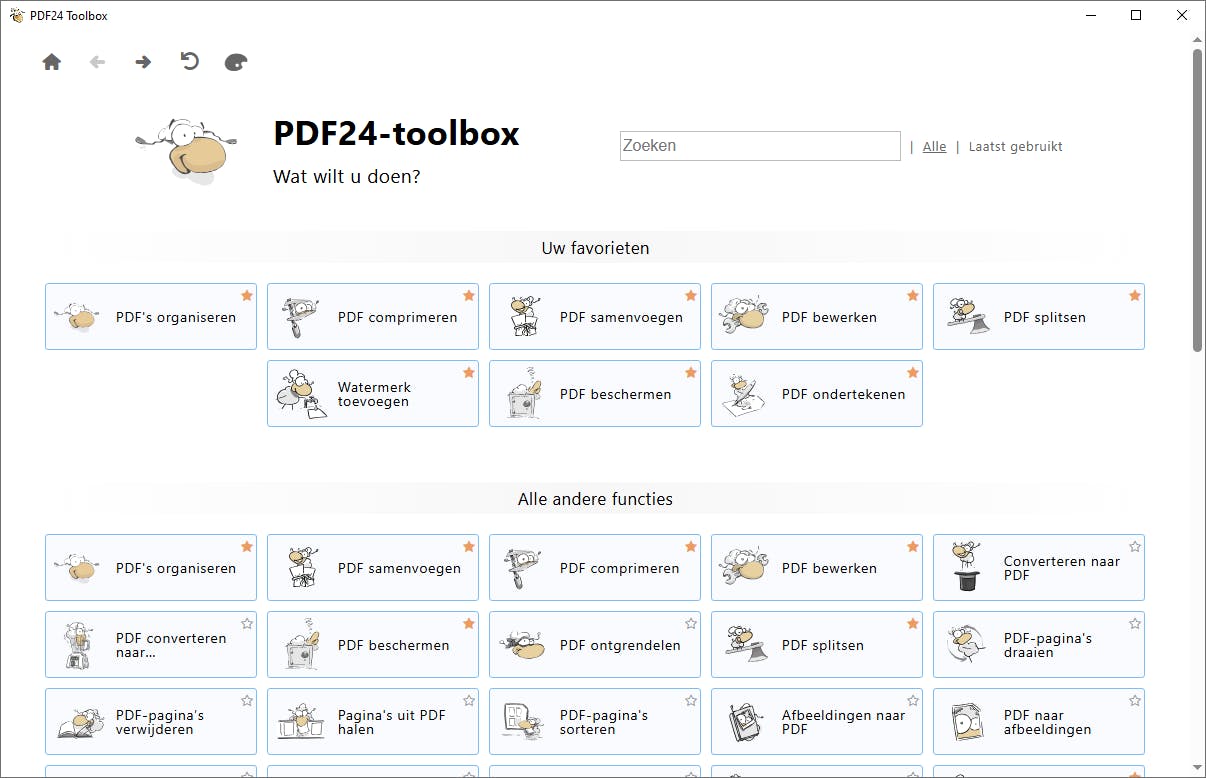Favorite PDF-pagina's draaien via its star
Image resolution: width=1206 pixels, height=778 pixels.
pos(1135,623)
